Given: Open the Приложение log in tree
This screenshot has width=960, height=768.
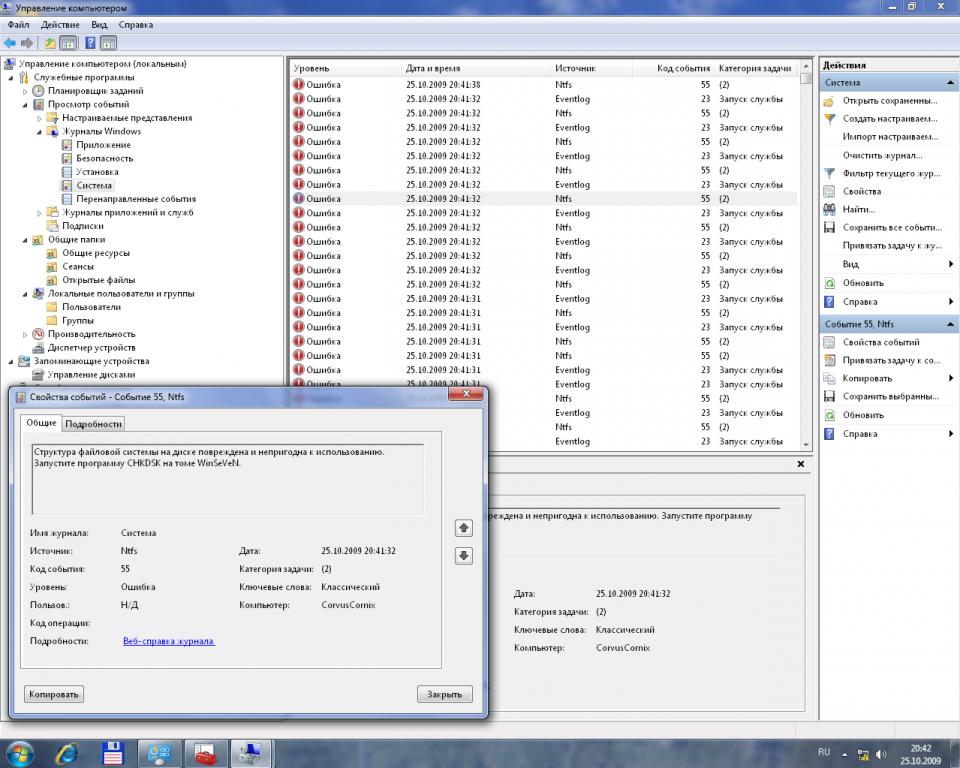Looking at the screenshot, I should click(103, 145).
